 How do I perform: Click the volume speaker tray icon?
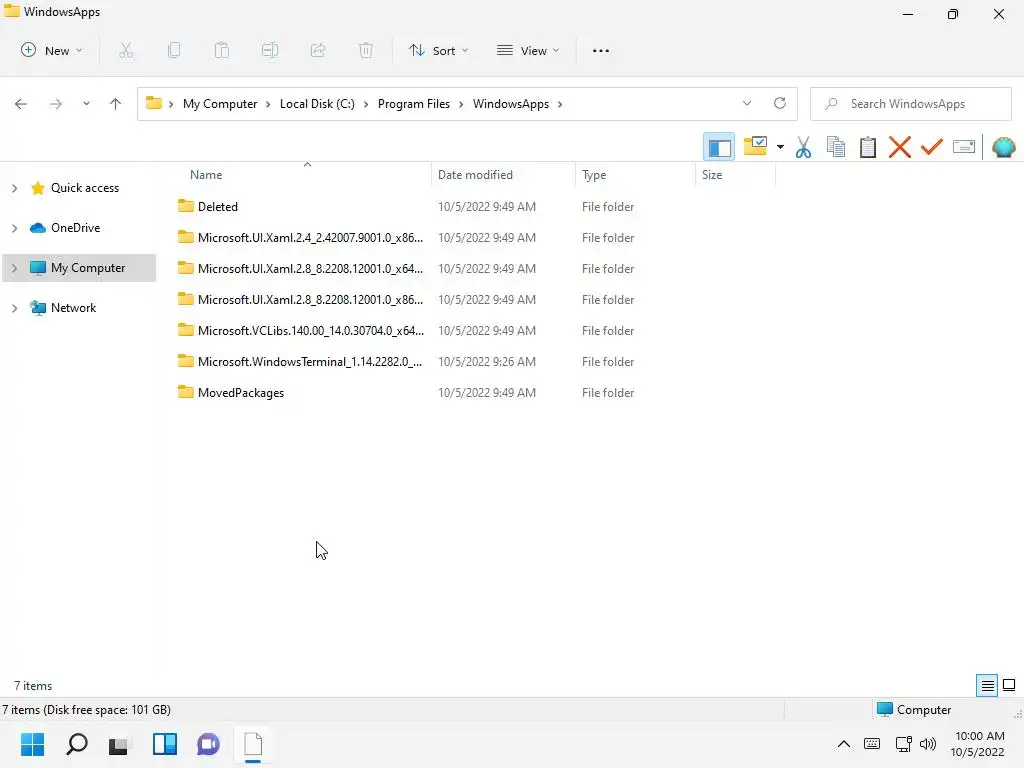coord(928,744)
